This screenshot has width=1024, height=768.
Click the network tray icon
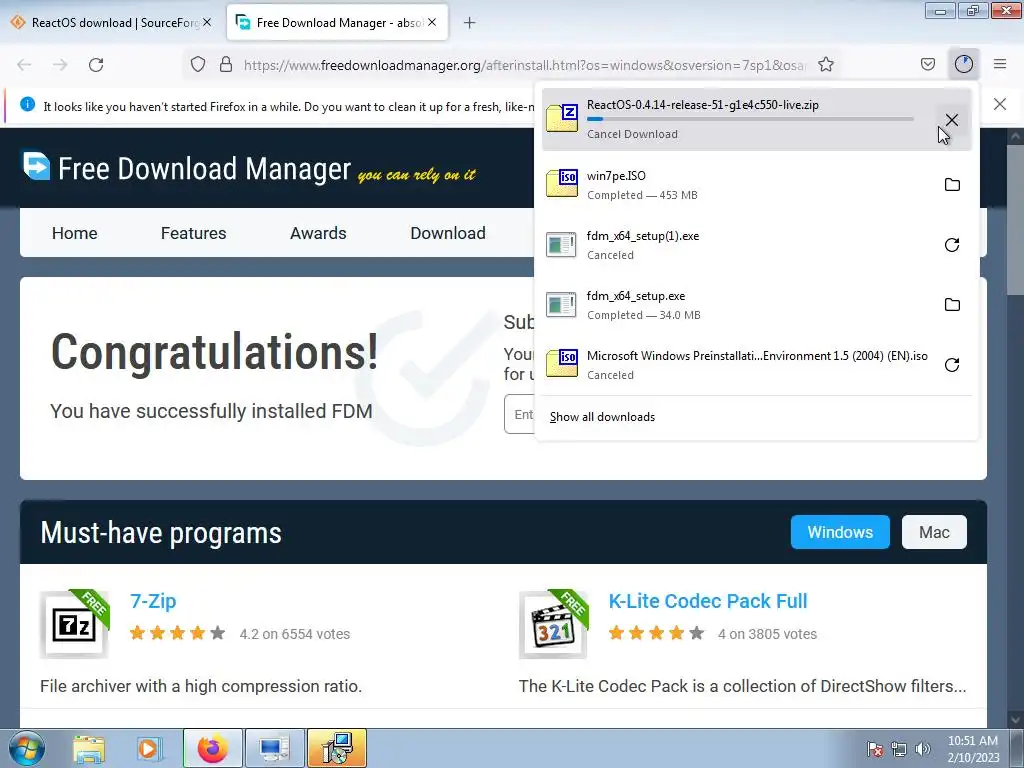[899, 749]
